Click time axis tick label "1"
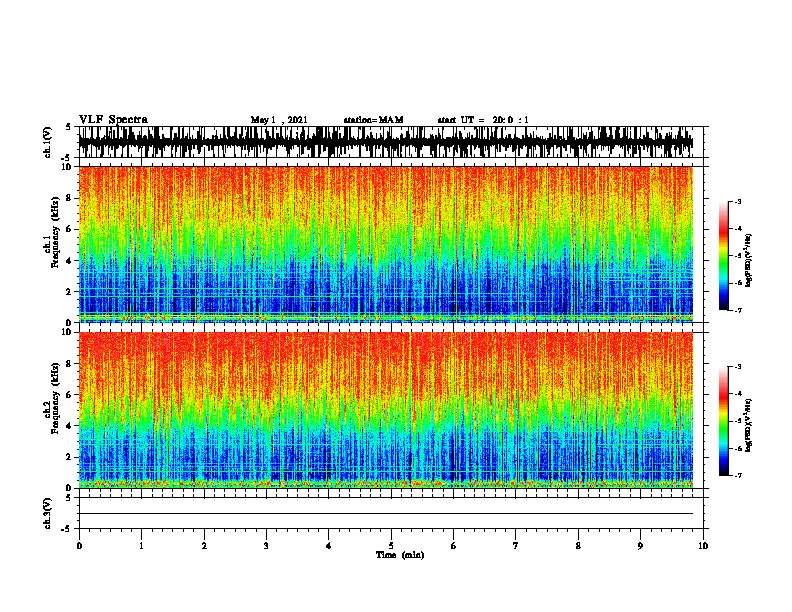The width and height of the screenshot is (792, 612). 141,546
